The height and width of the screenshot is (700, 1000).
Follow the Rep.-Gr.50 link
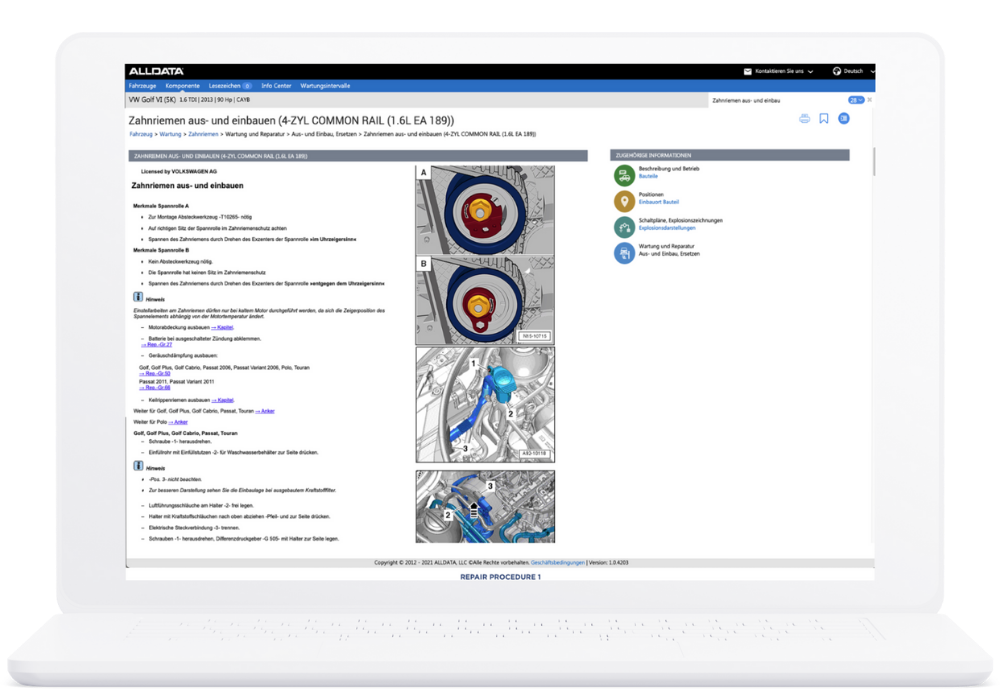click(x=155, y=374)
